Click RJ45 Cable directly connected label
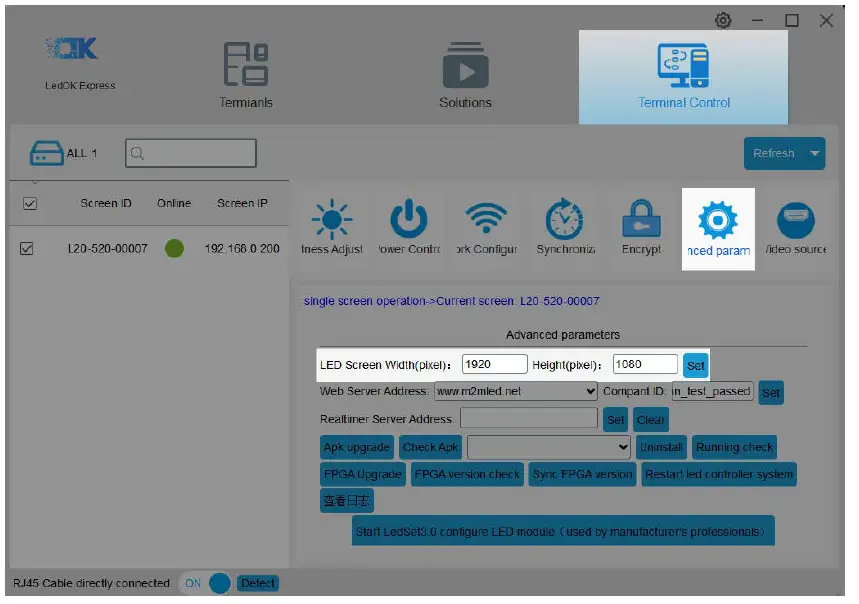 91,583
